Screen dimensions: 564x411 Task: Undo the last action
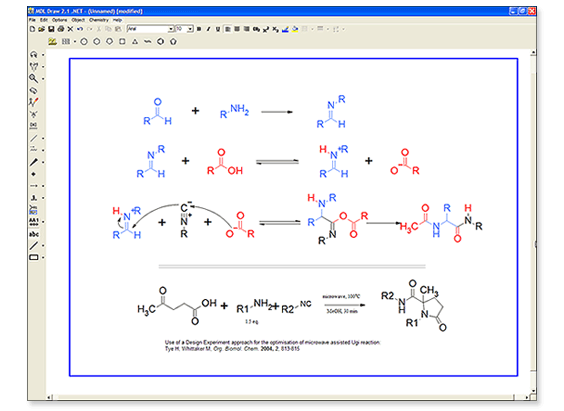click(x=80, y=29)
